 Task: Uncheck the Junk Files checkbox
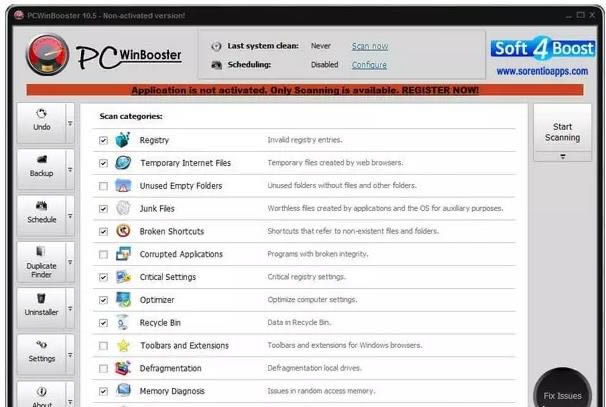pos(103,209)
